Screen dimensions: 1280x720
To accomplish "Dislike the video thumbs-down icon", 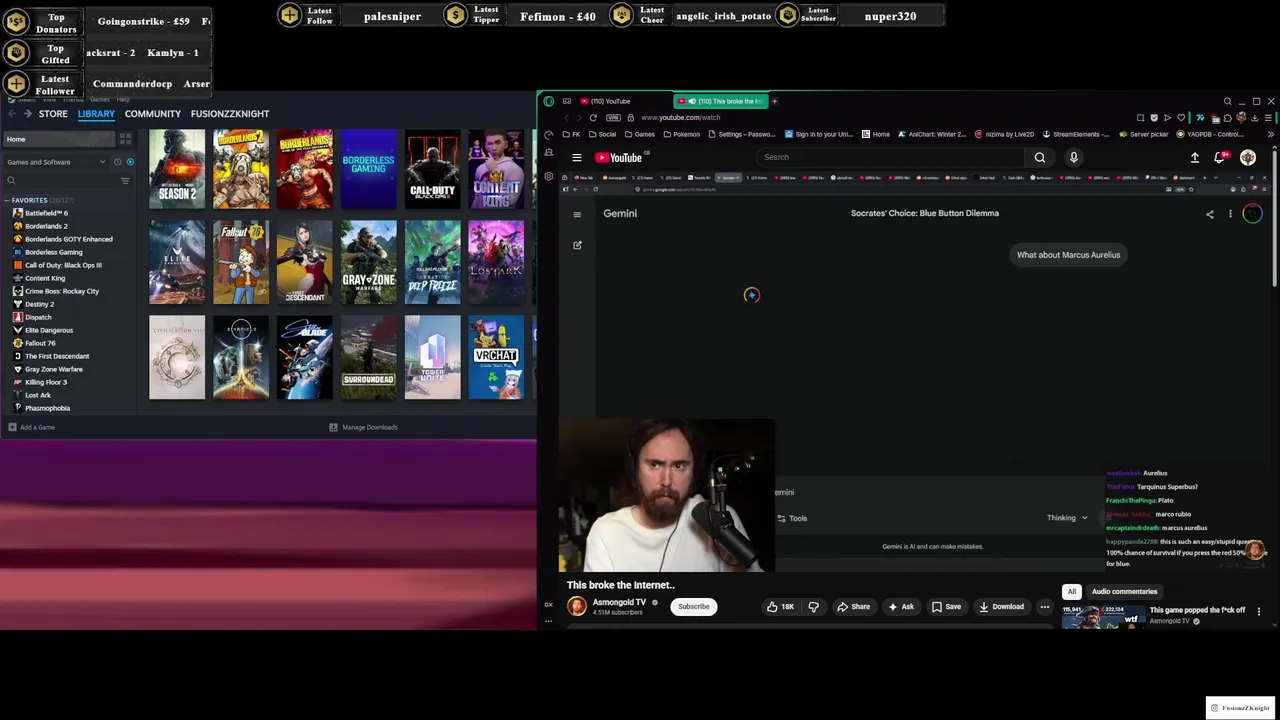I will pos(813,607).
